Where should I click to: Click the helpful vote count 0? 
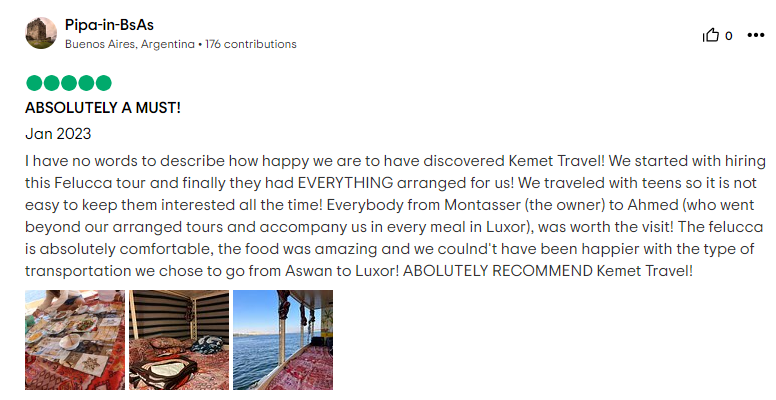(x=729, y=36)
